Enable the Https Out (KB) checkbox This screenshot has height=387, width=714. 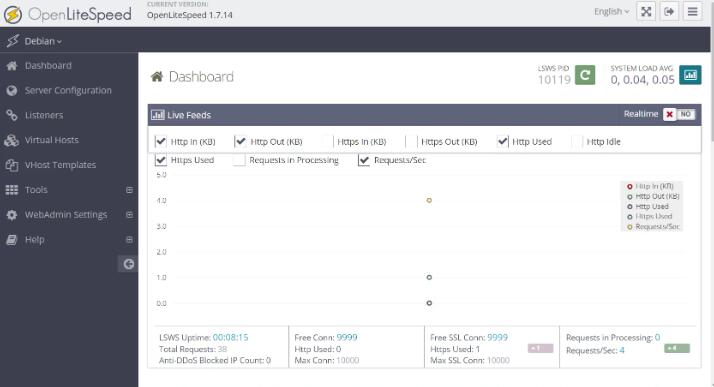pos(411,142)
